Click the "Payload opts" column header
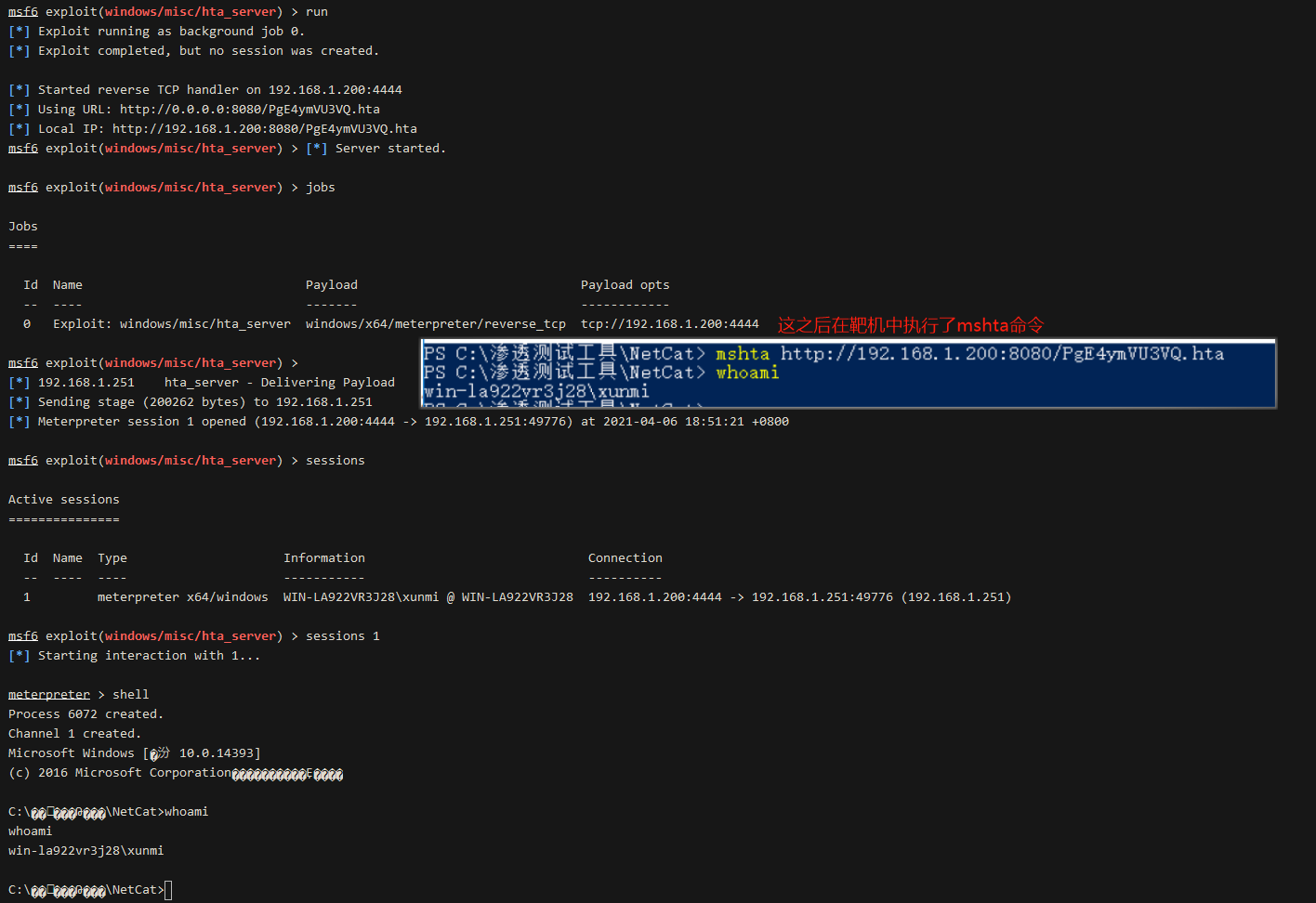Viewport: 1316px width, 903px height. tap(625, 285)
